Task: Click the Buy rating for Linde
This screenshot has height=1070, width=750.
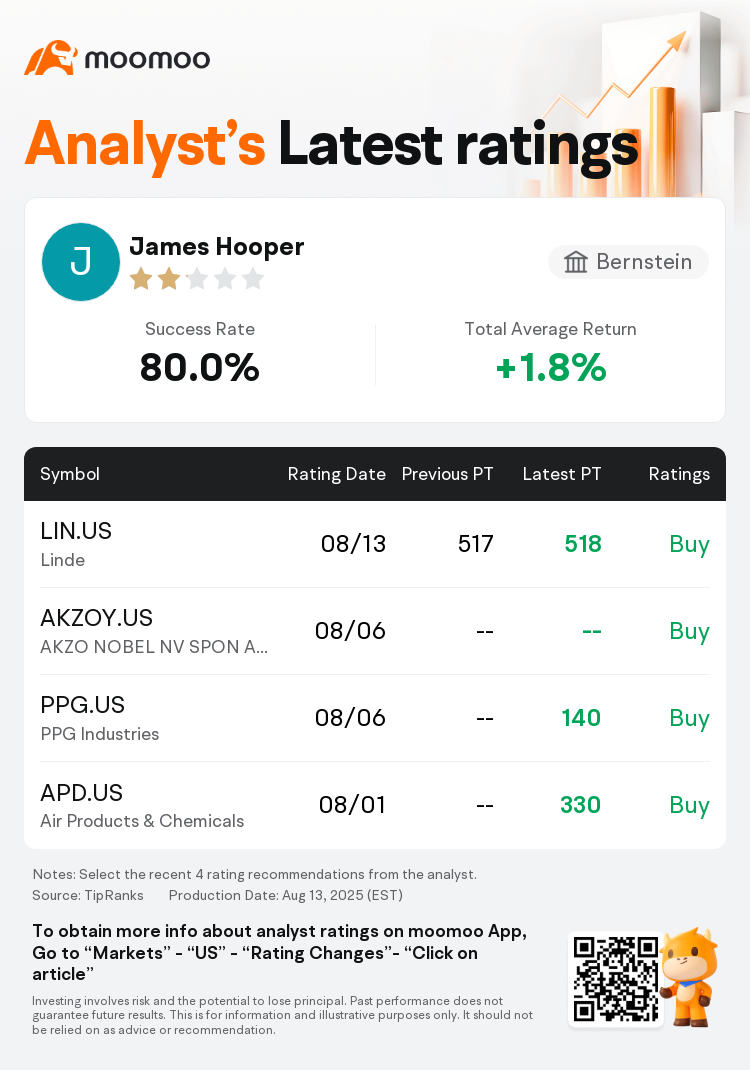Action: (x=689, y=544)
